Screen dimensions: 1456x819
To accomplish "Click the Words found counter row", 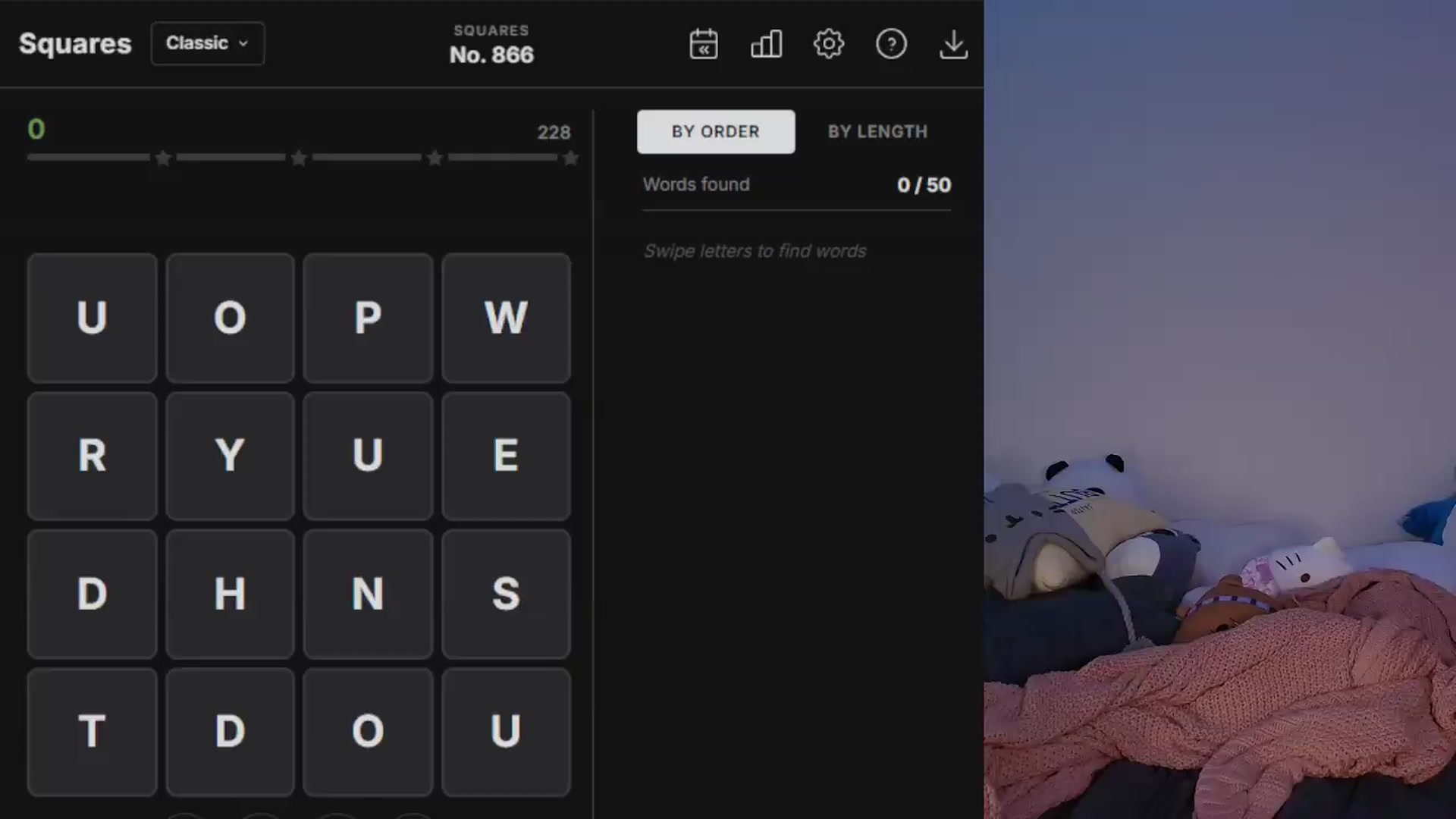I will pyautogui.click(x=796, y=185).
